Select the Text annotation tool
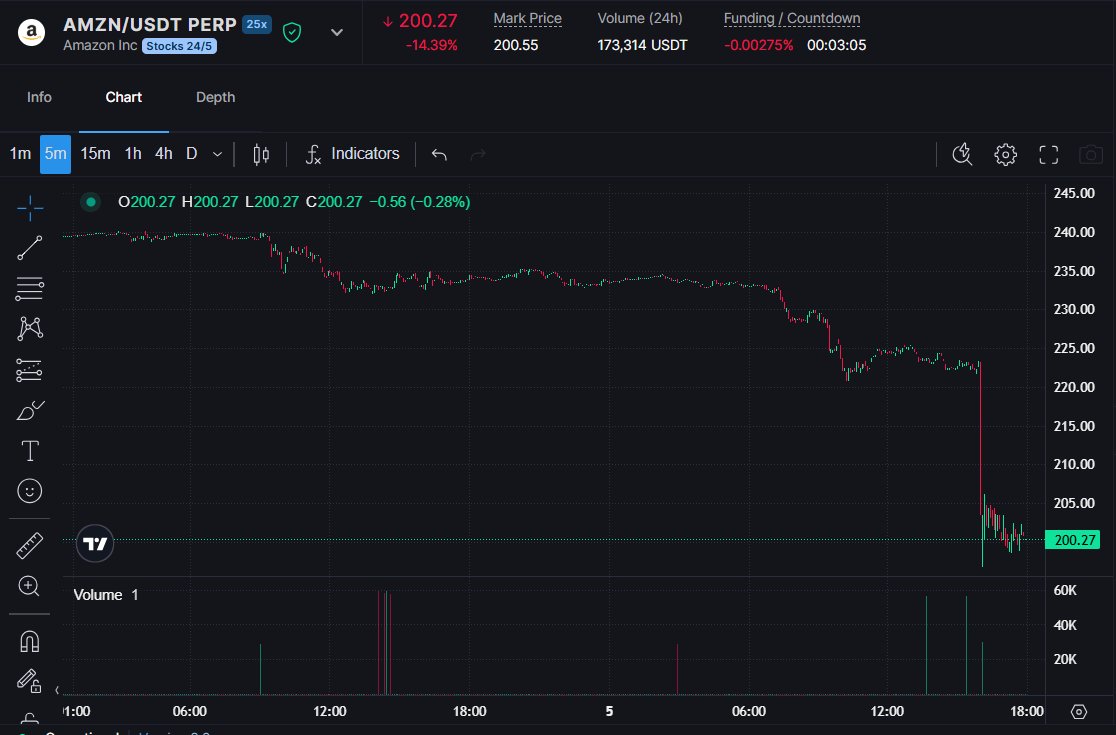This screenshot has height=735, width=1116. point(30,450)
